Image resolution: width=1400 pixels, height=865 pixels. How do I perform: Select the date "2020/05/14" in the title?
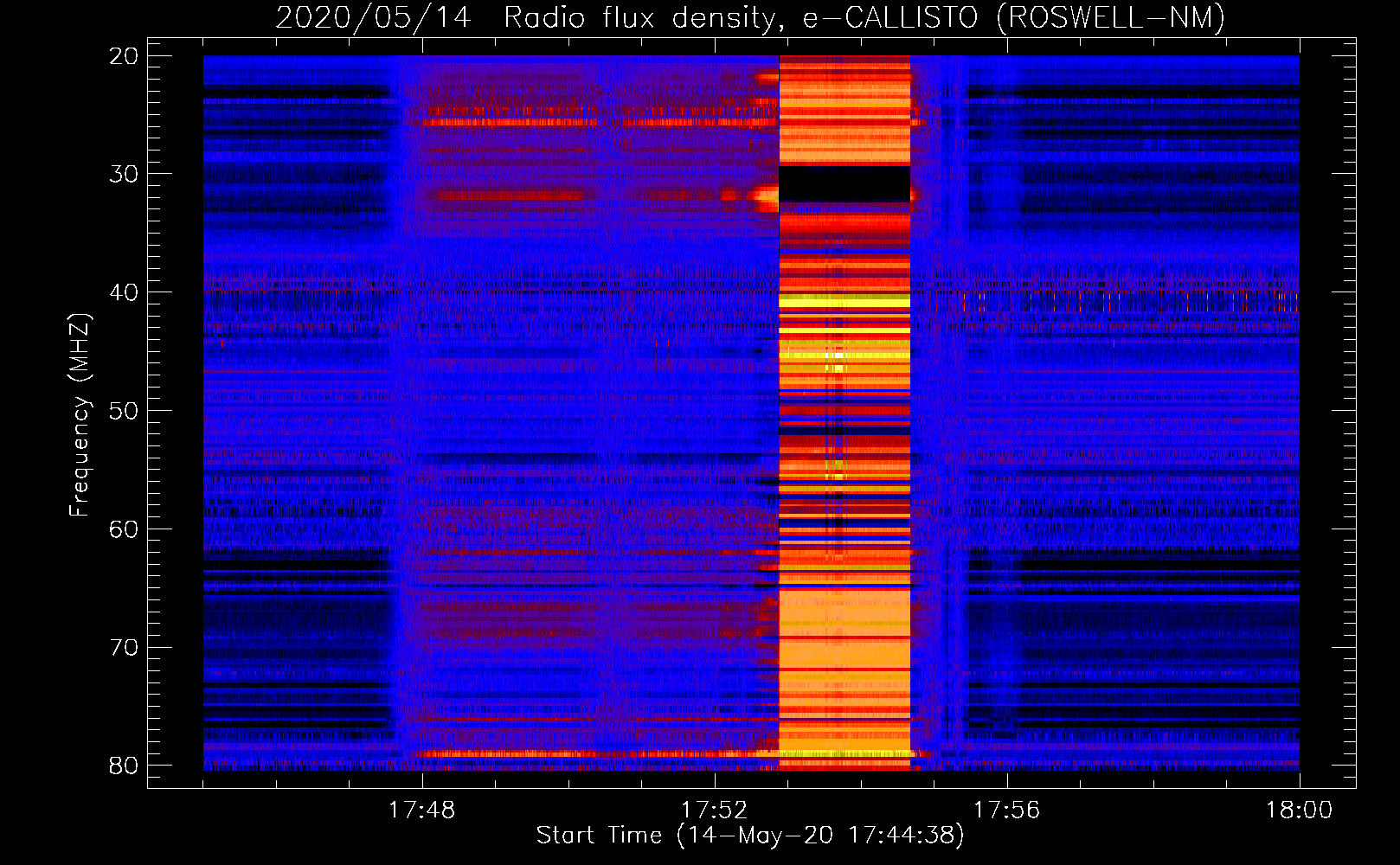tap(373, 17)
